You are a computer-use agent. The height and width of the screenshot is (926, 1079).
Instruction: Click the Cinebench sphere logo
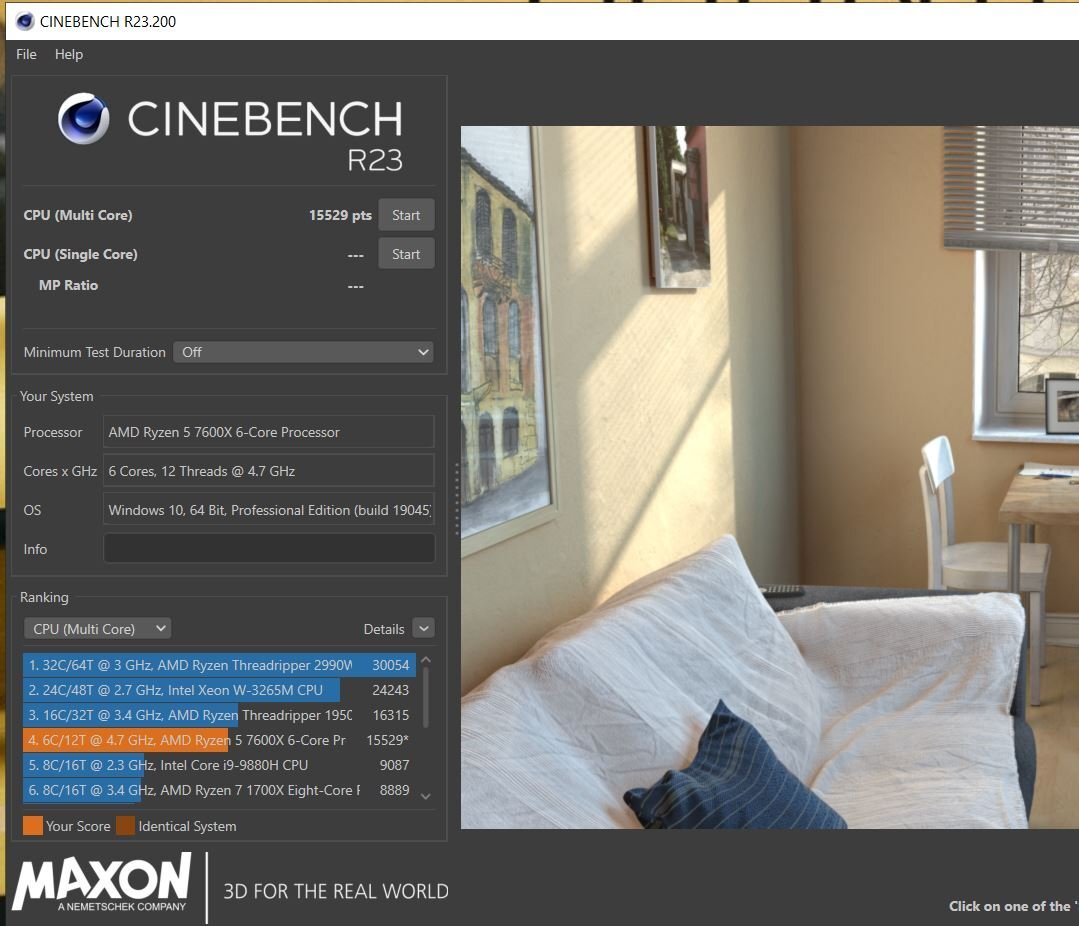[x=83, y=118]
